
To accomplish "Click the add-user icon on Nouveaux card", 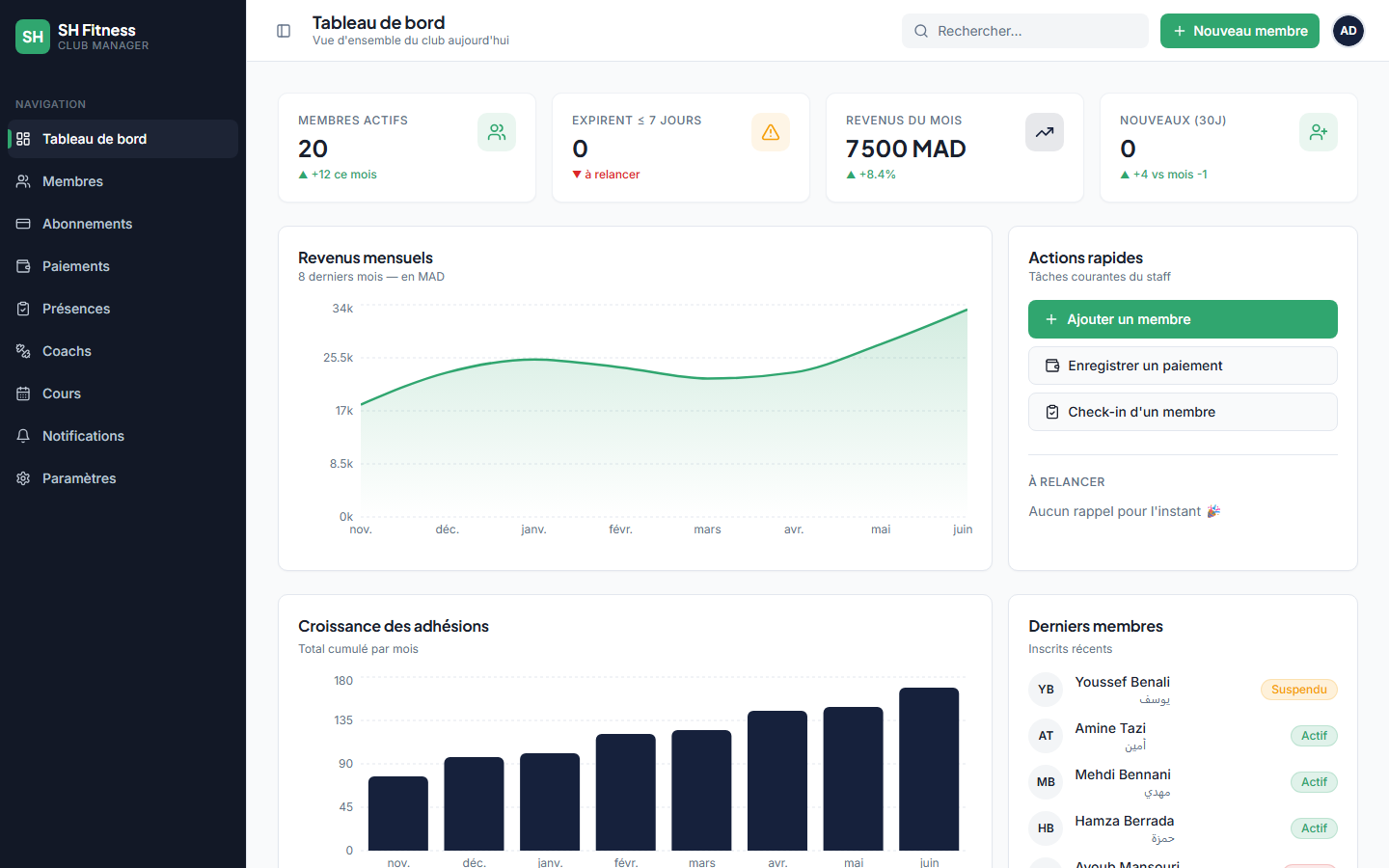I will 1319,132.
